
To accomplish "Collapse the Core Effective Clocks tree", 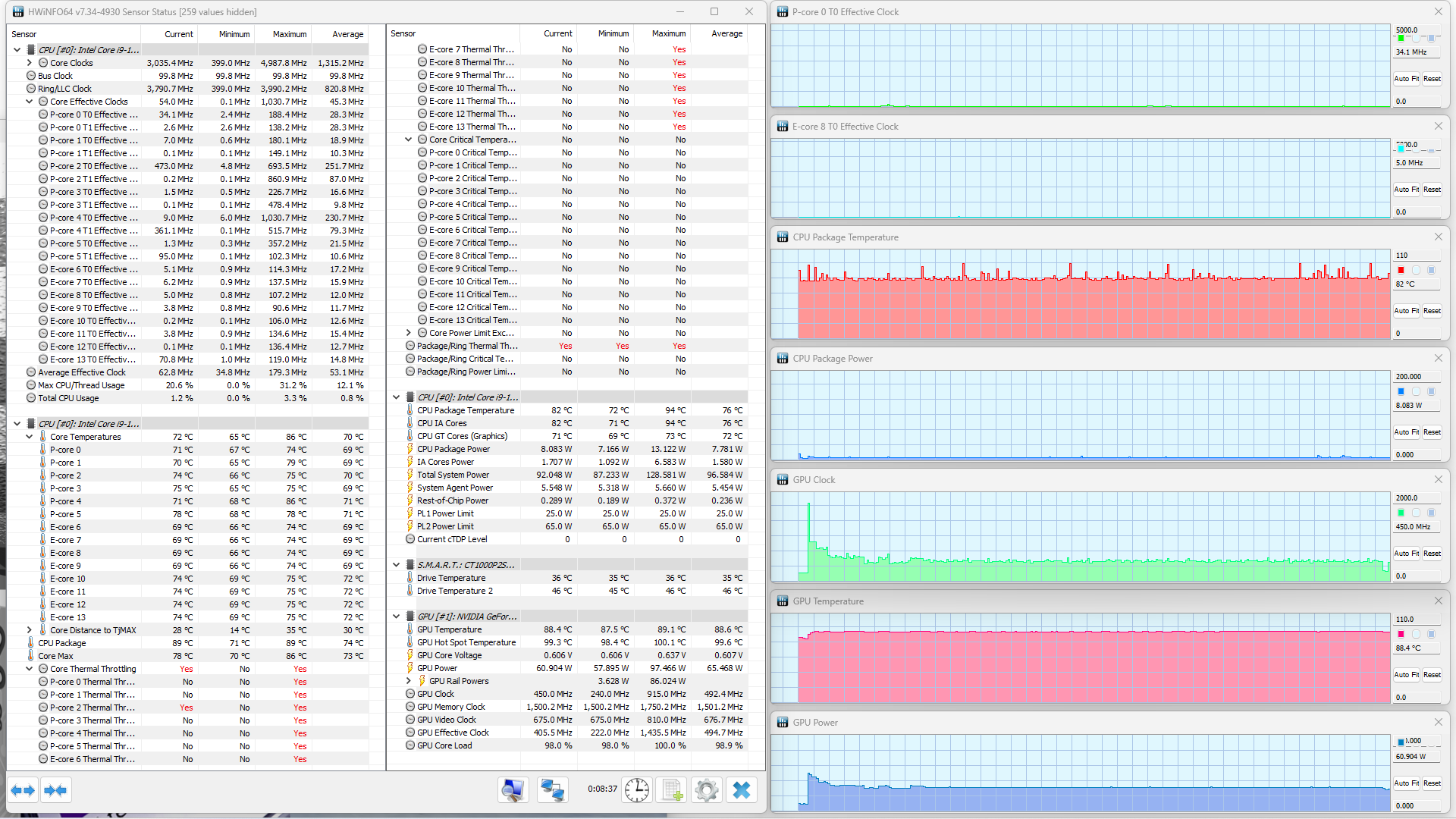I will click(30, 102).
